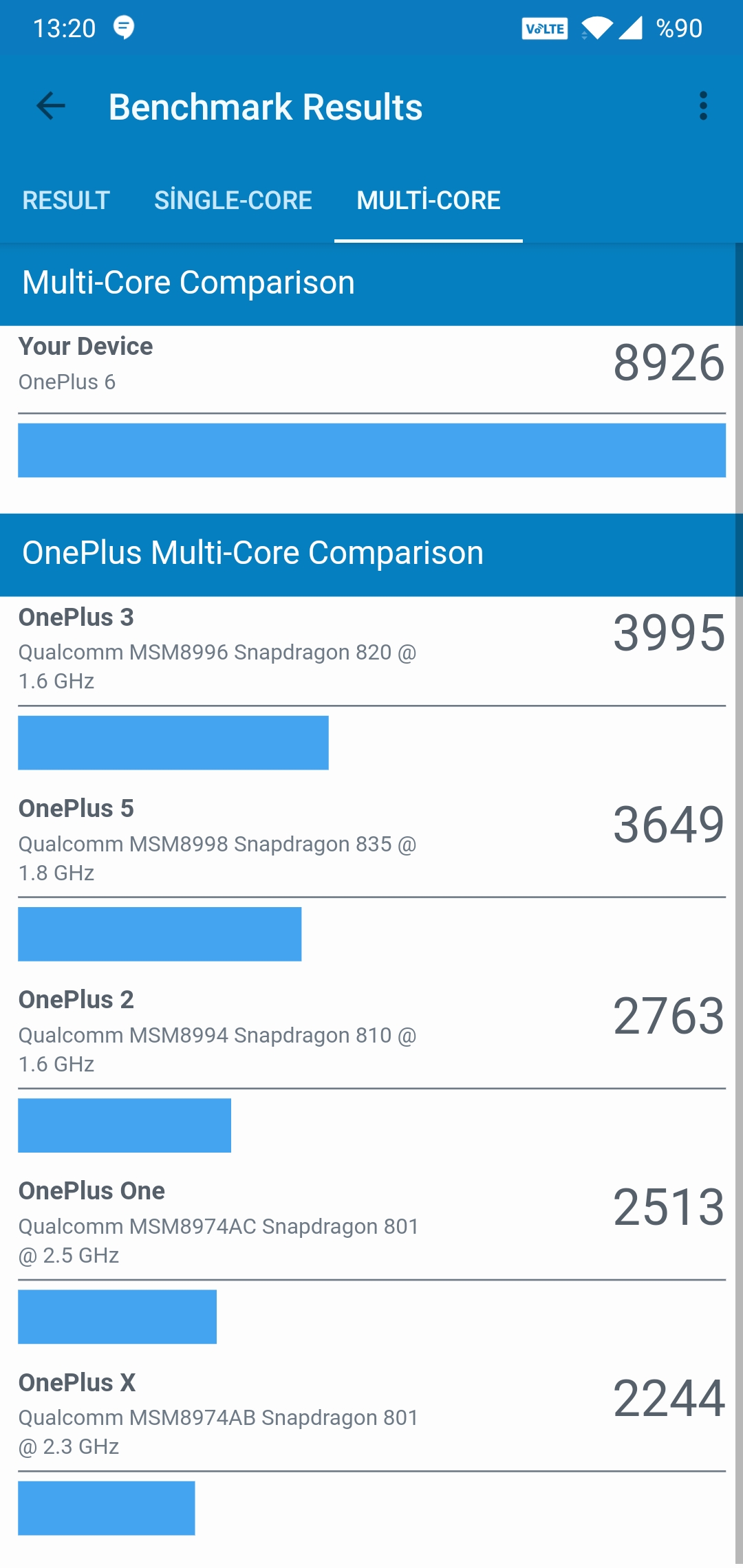
Task: Select the MULTI-CORE tab
Action: click(429, 200)
